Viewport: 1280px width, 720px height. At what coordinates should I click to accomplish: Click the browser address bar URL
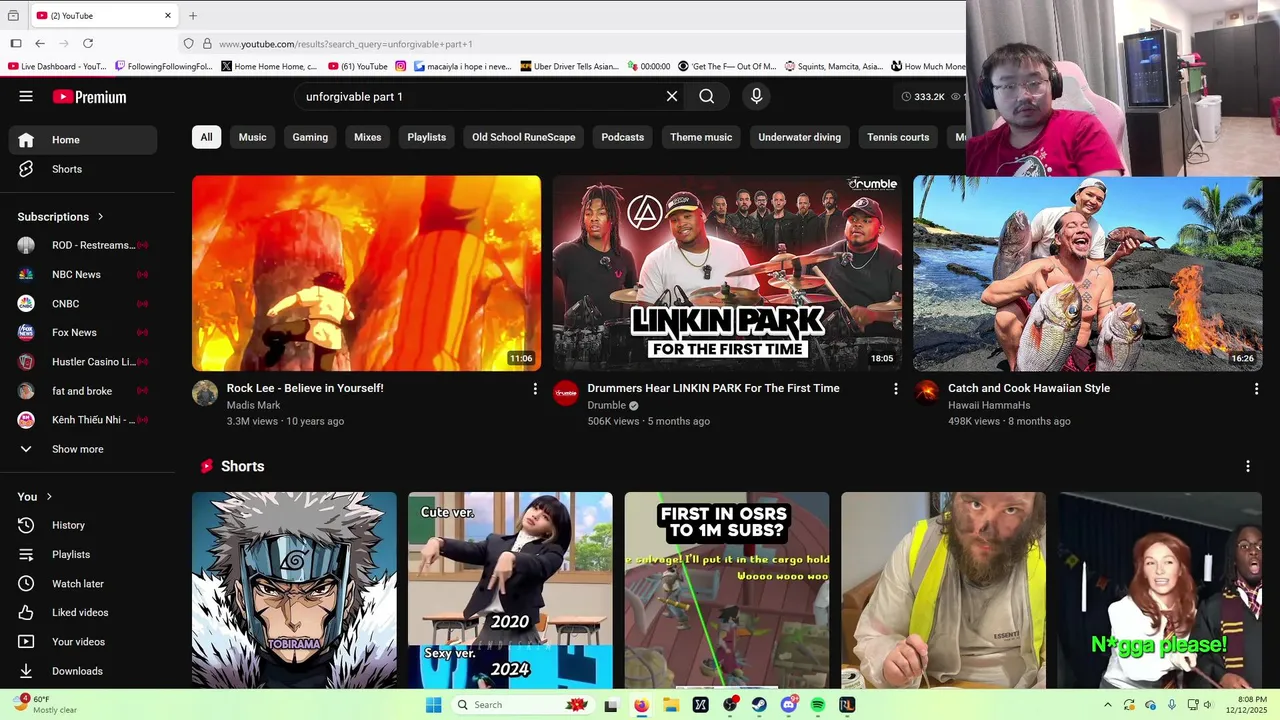tap(346, 44)
